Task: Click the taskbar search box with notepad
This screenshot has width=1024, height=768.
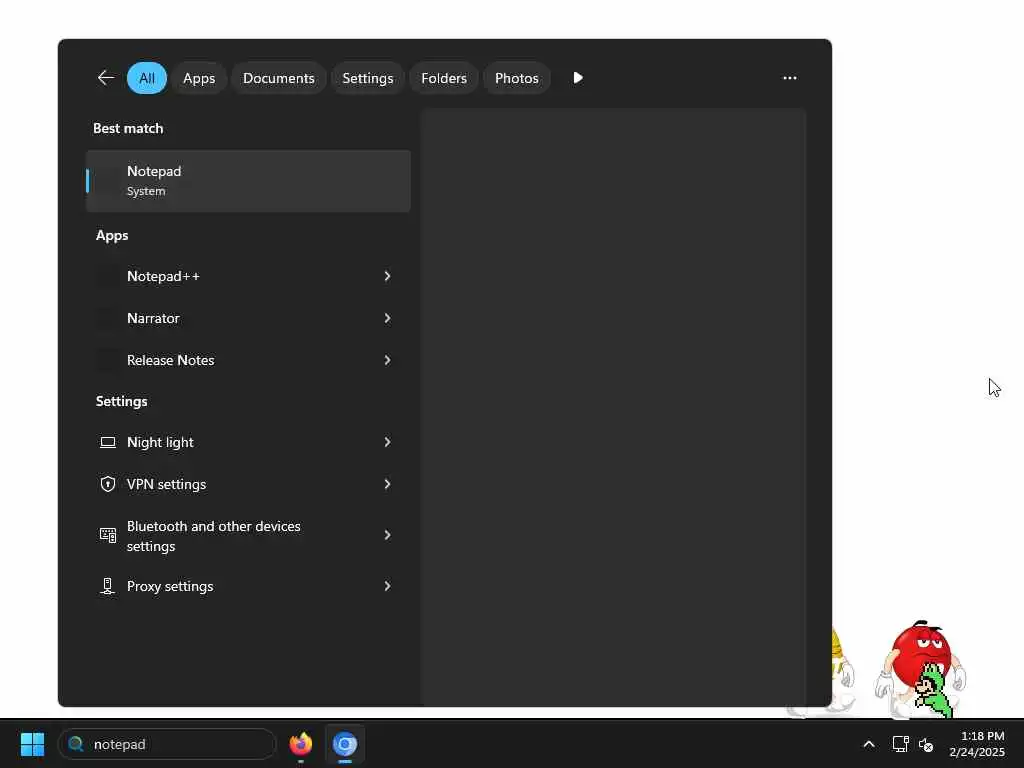Action: [167, 744]
